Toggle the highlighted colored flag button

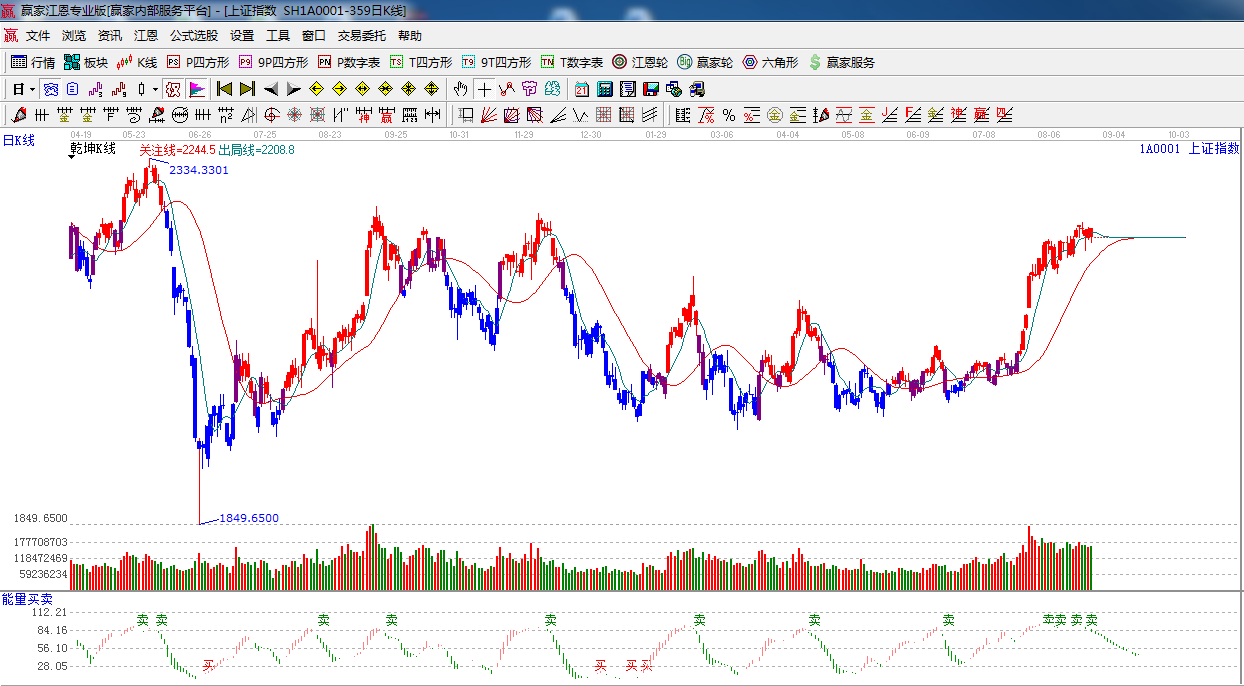click(x=197, y=89)
